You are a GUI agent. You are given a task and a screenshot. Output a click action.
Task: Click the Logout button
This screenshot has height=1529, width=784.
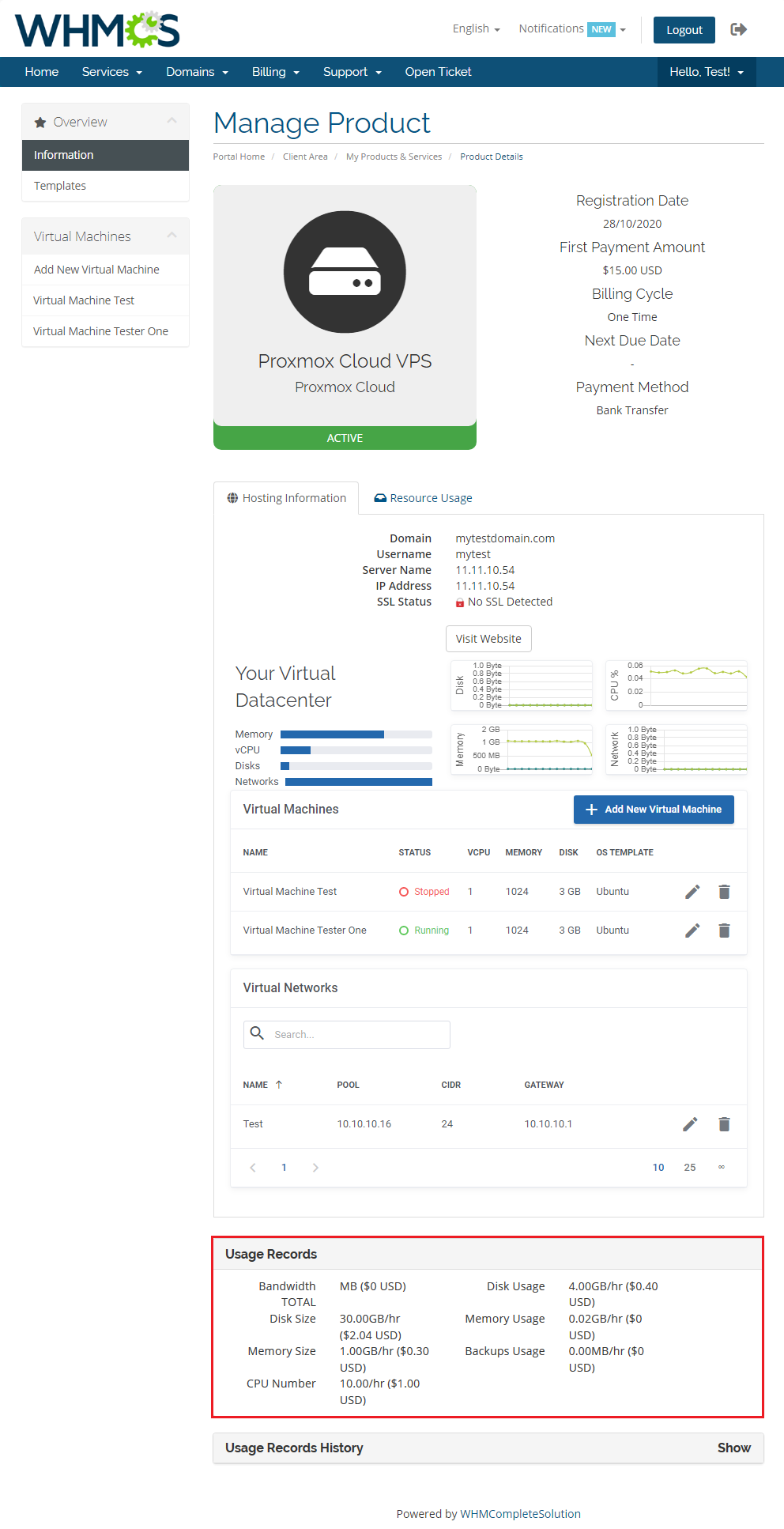click(x=684, y=30)
